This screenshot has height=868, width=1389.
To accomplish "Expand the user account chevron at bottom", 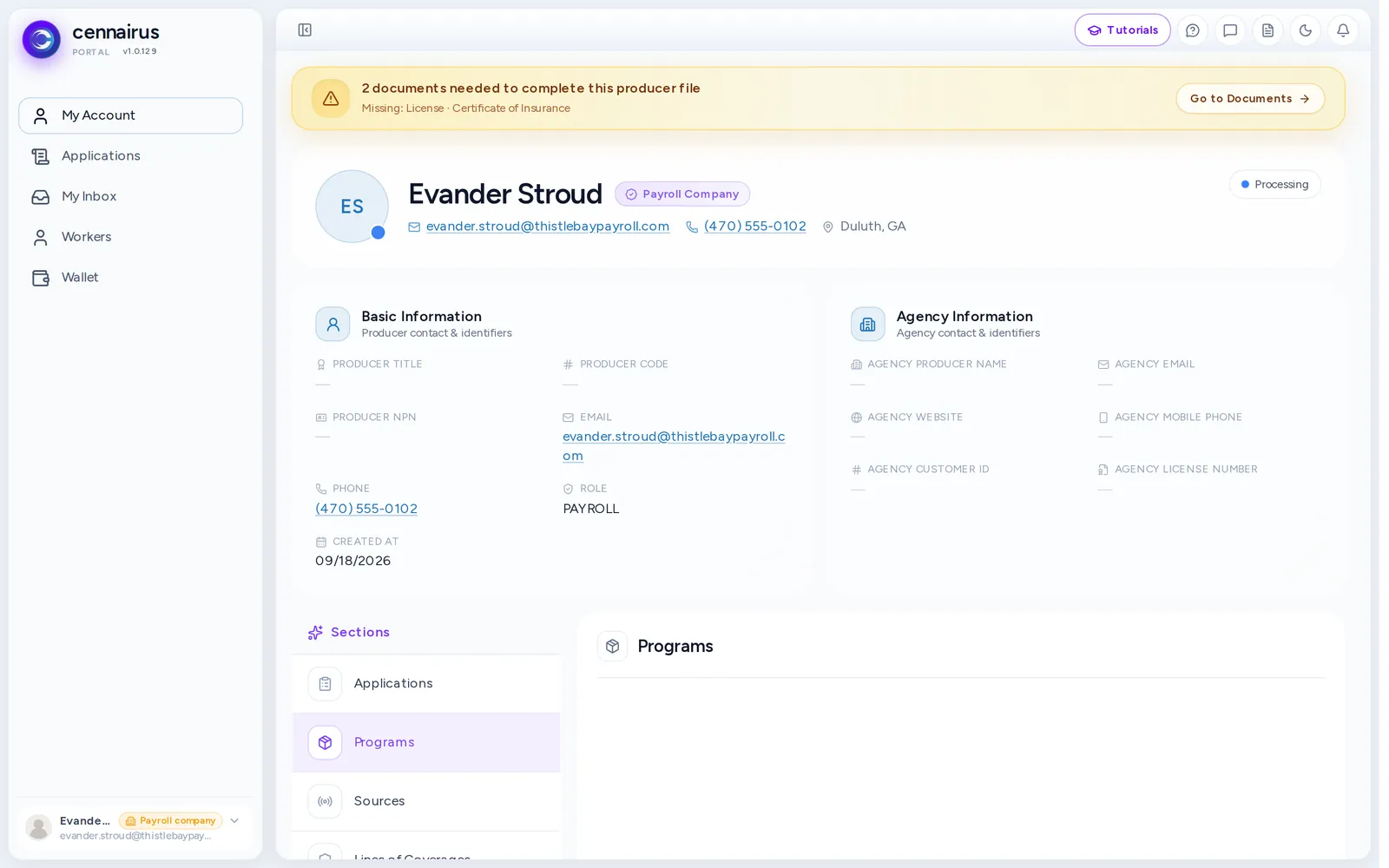I will point(234,820).
